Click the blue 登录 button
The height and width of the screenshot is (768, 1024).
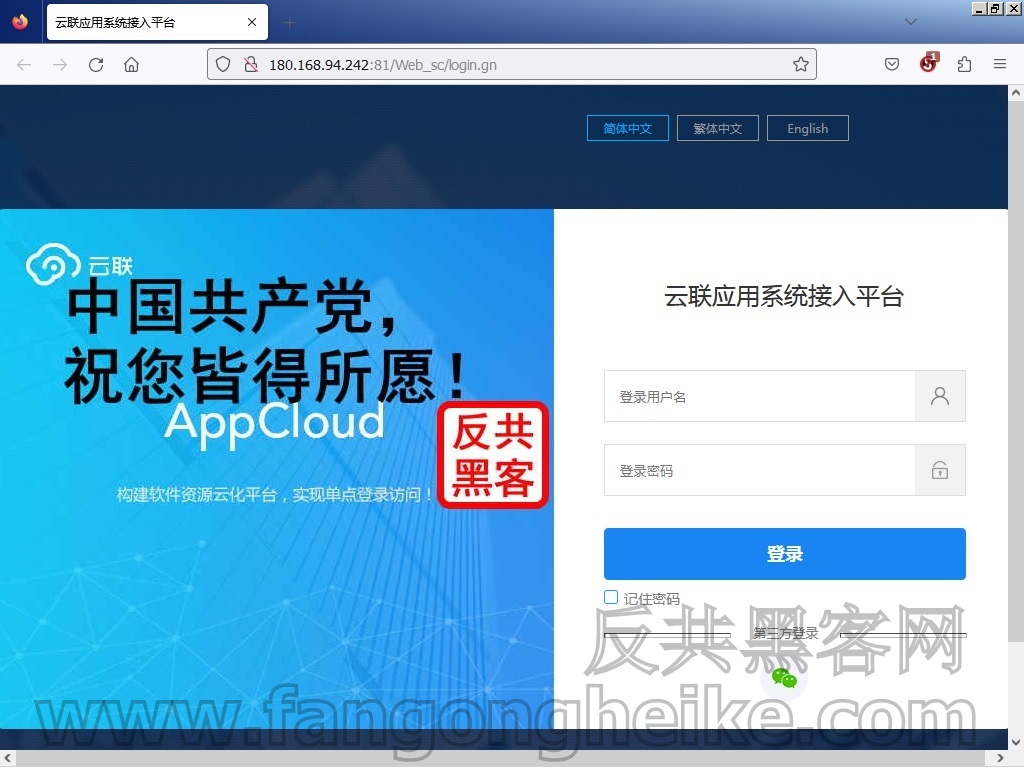click(784, 554)
